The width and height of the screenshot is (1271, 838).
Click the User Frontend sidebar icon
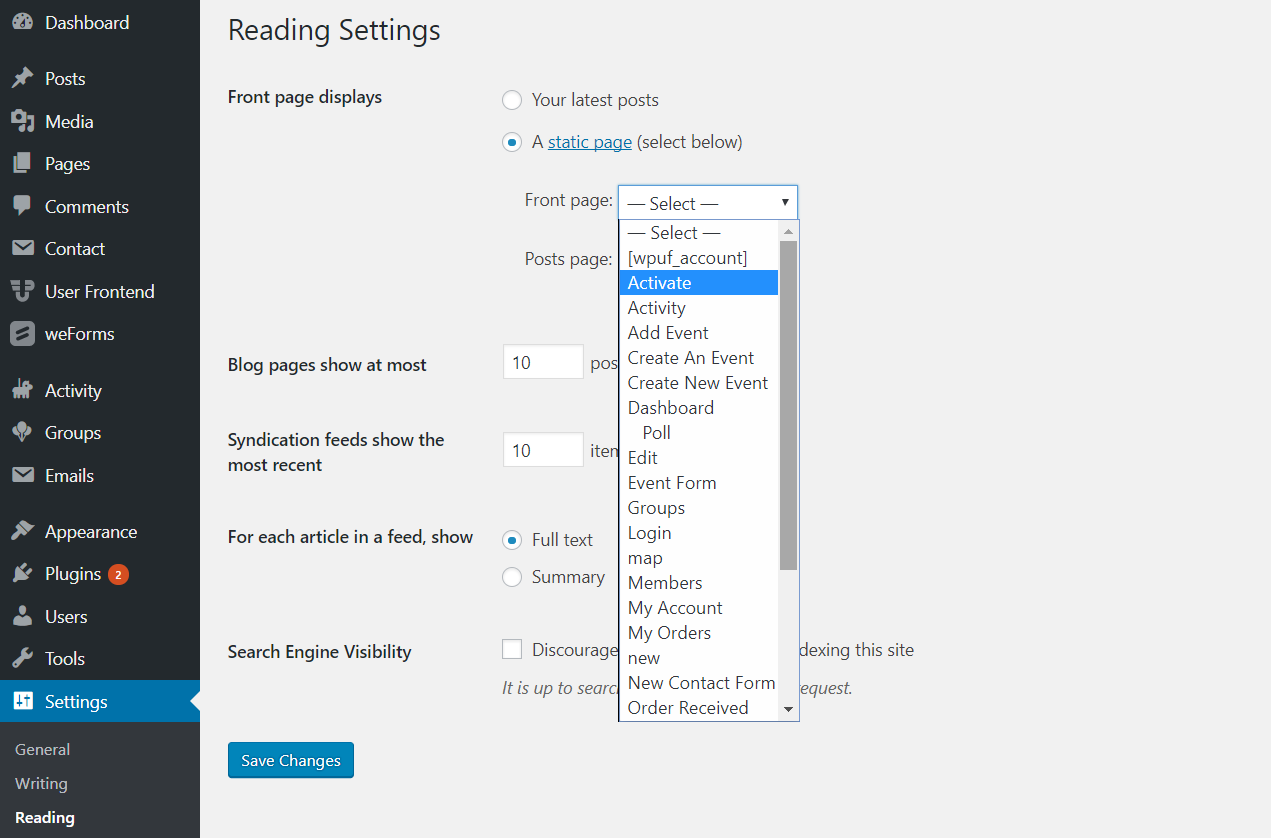pyautogui.click(x=22, y=291)
